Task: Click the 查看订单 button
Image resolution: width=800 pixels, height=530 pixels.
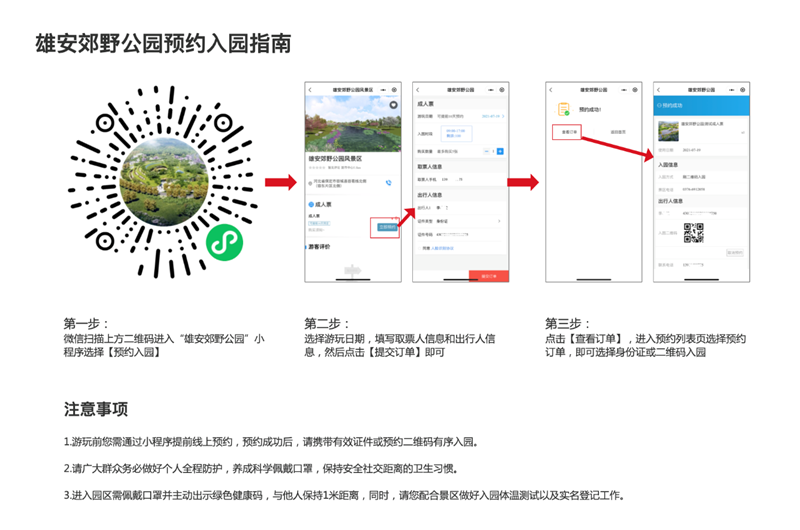Action: [569, 132]
